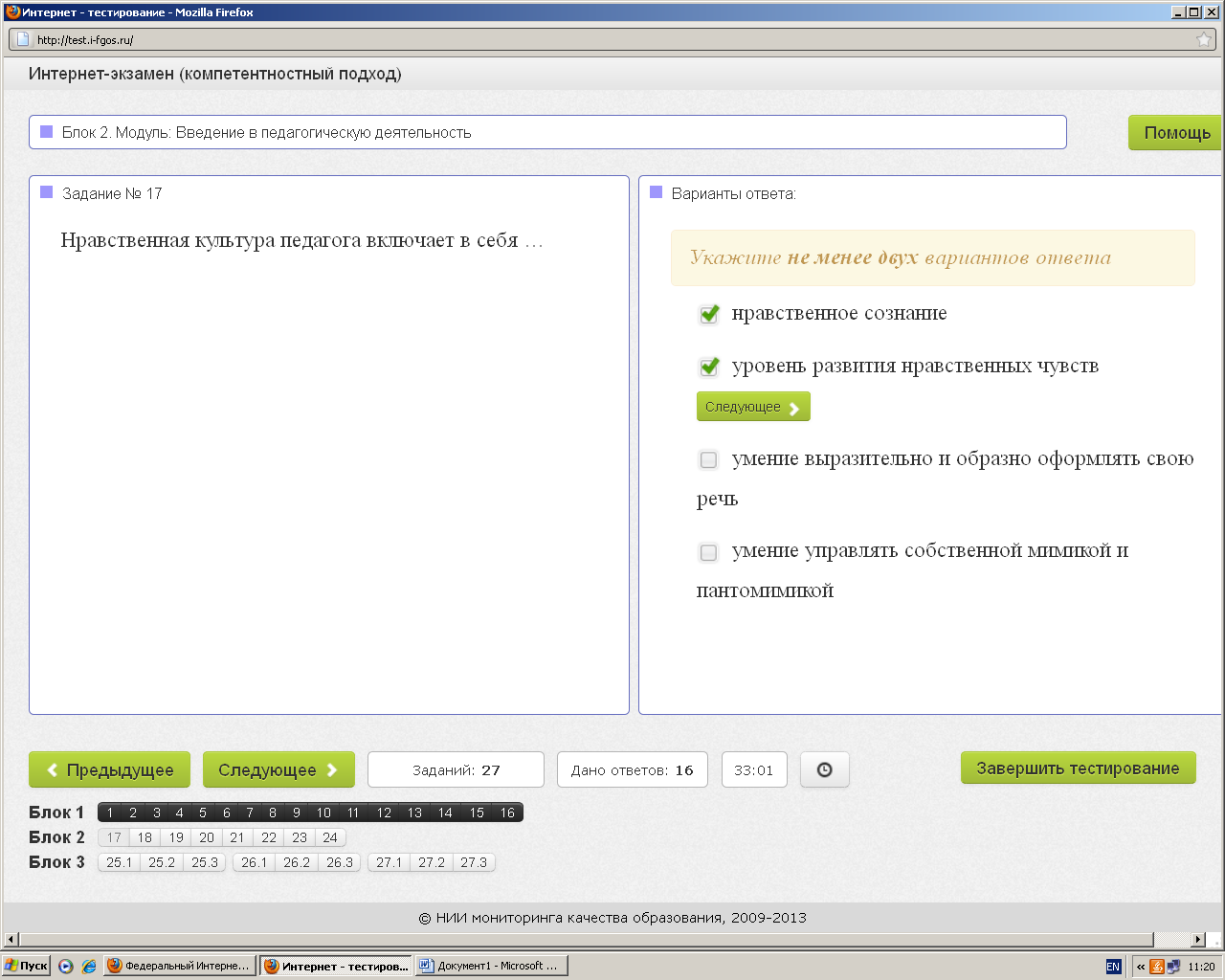Click the system tray clock 11:20

point(1201,967)
